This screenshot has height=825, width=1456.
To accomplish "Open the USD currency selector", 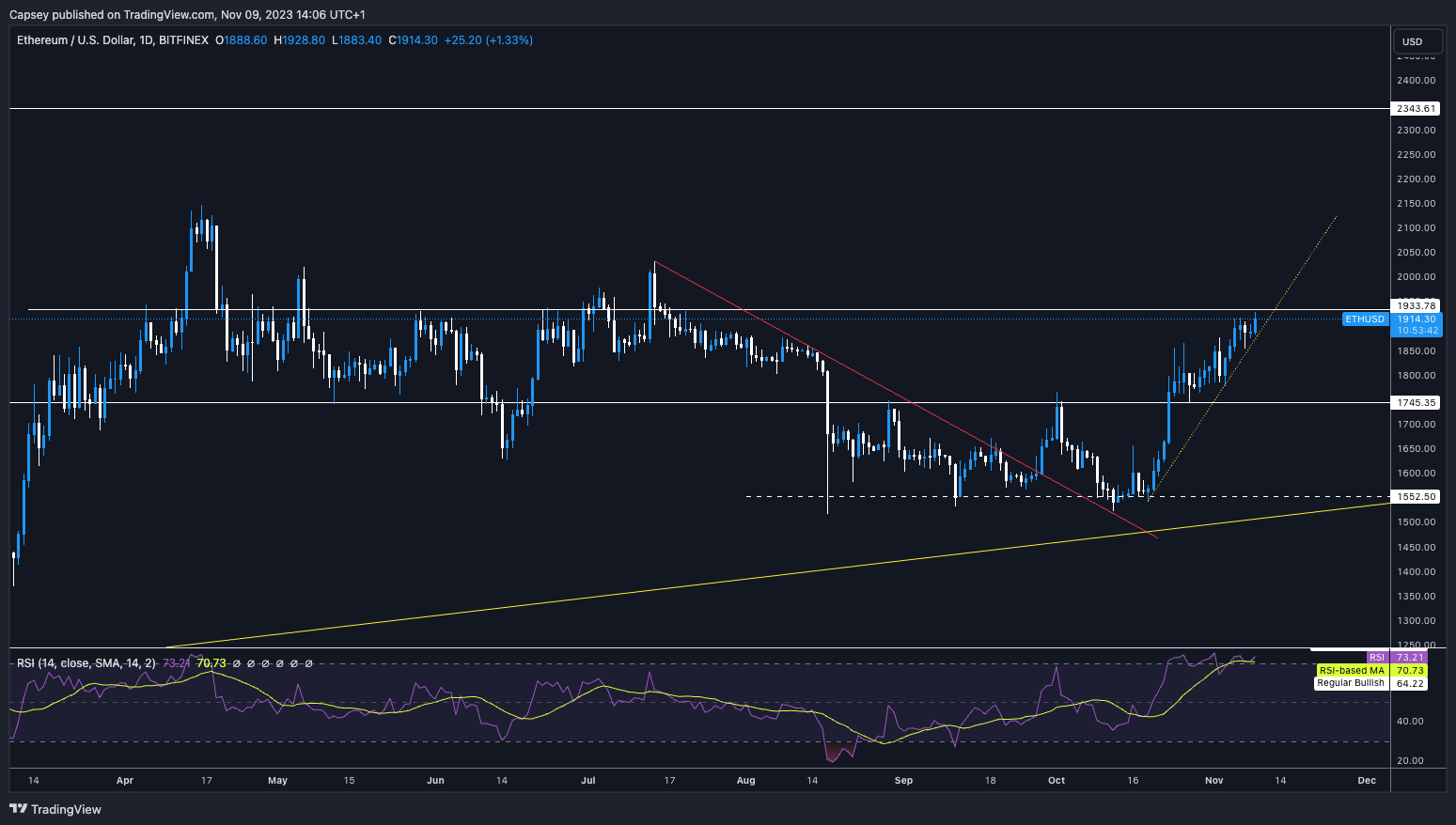I will [x=1417, y=40].
